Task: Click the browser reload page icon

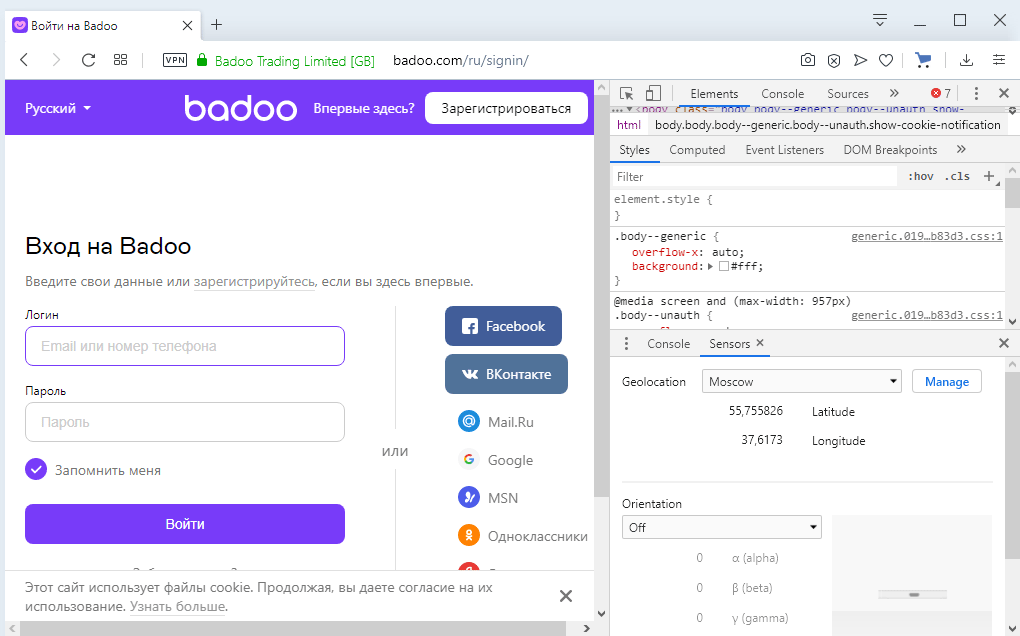Action: [88, 60]
